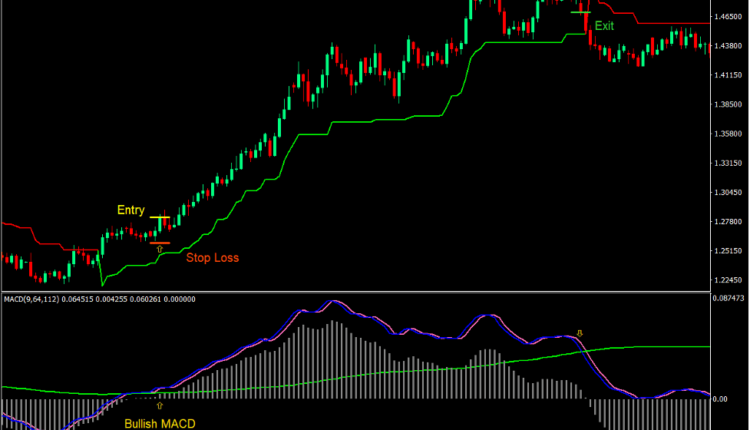Viewport: 750px width, 430px height.
Task: Click the 1.30500 price axis label
Action: 729,192
